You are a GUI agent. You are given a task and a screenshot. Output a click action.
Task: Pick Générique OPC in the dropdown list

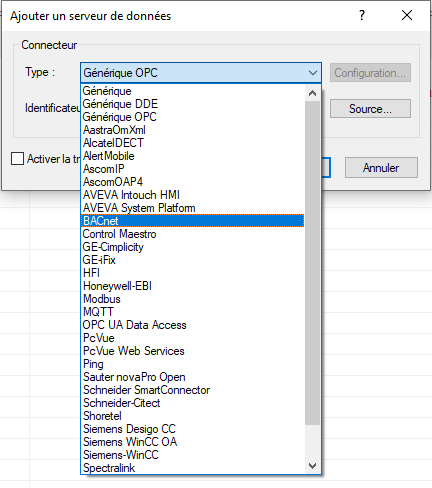click(x=193, y=117)
